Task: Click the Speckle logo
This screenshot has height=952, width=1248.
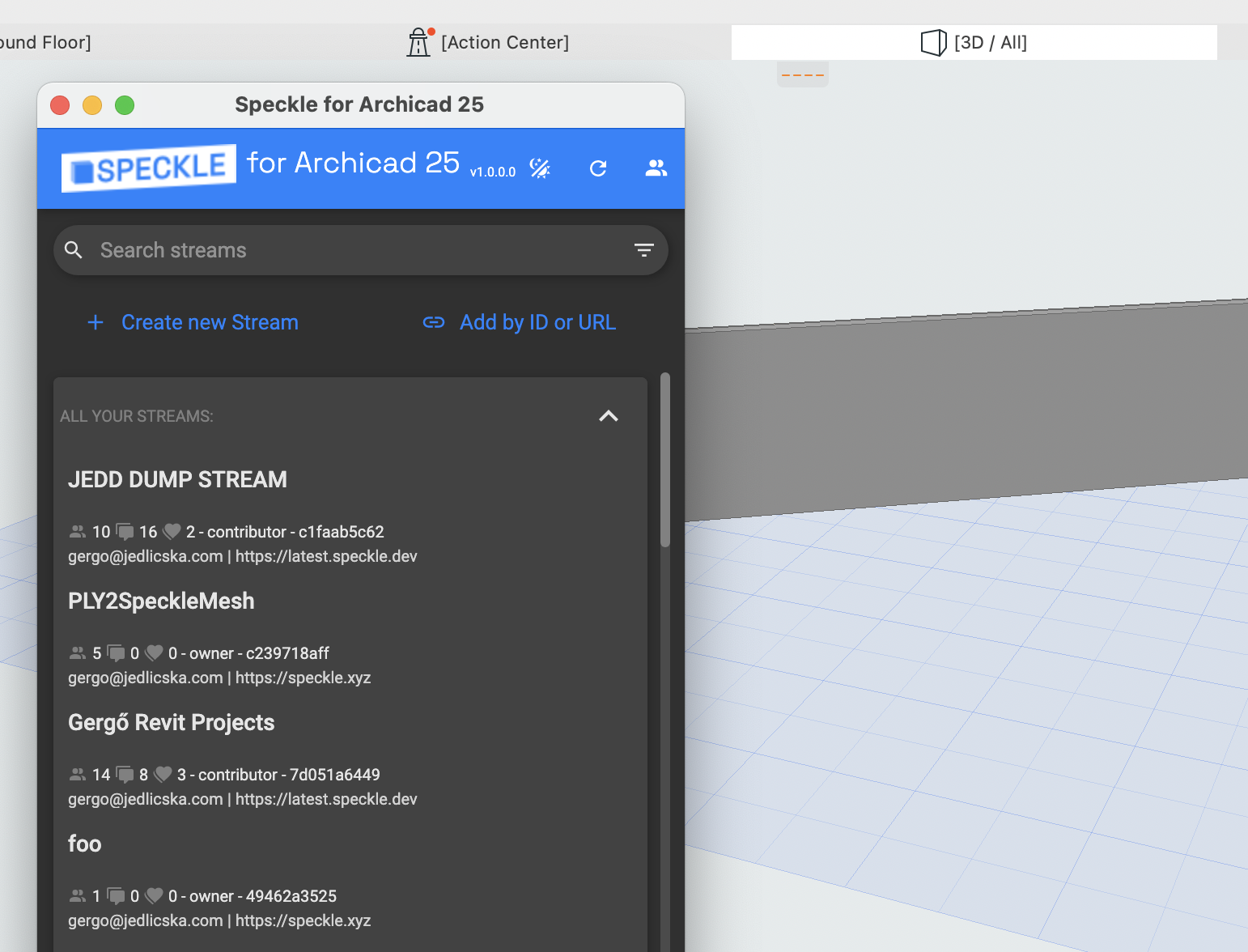Action: [148, 166]
